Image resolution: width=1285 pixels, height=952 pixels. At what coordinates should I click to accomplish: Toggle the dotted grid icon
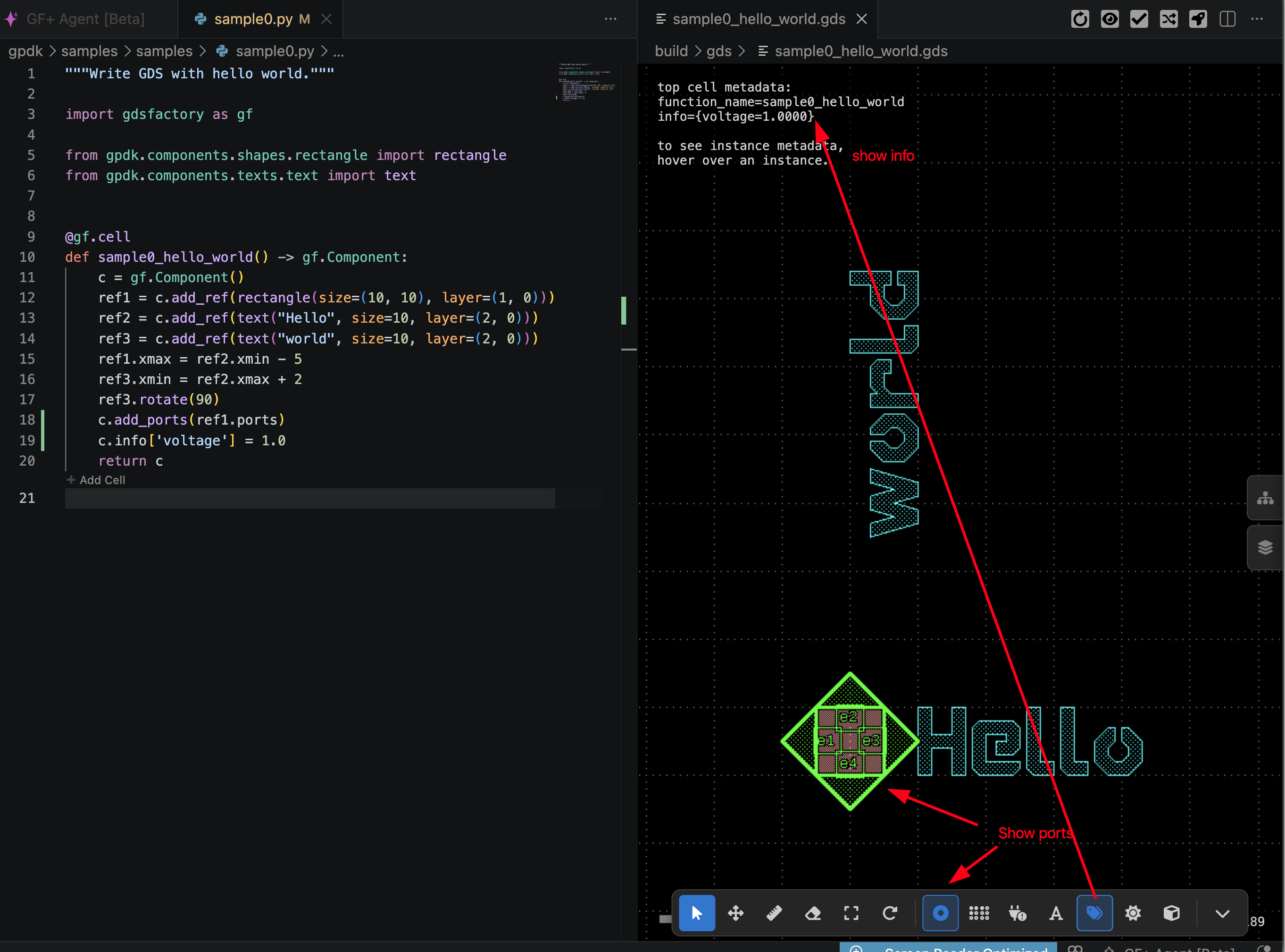point(979,913)
